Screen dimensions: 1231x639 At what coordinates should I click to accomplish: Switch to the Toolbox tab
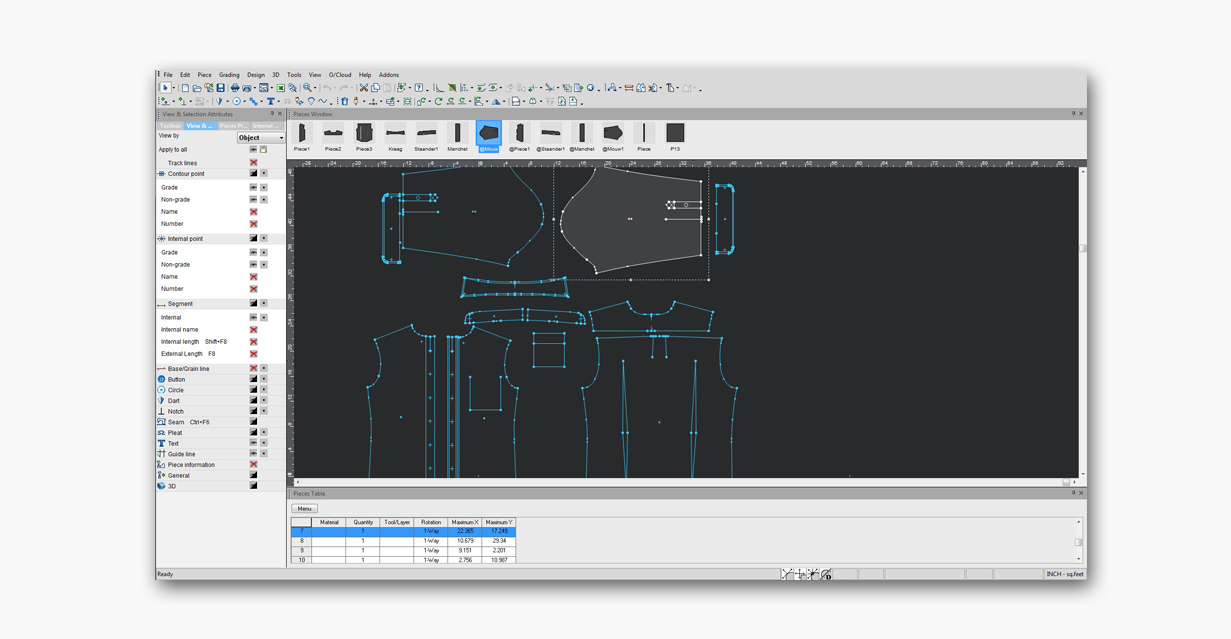click(171, 126)
